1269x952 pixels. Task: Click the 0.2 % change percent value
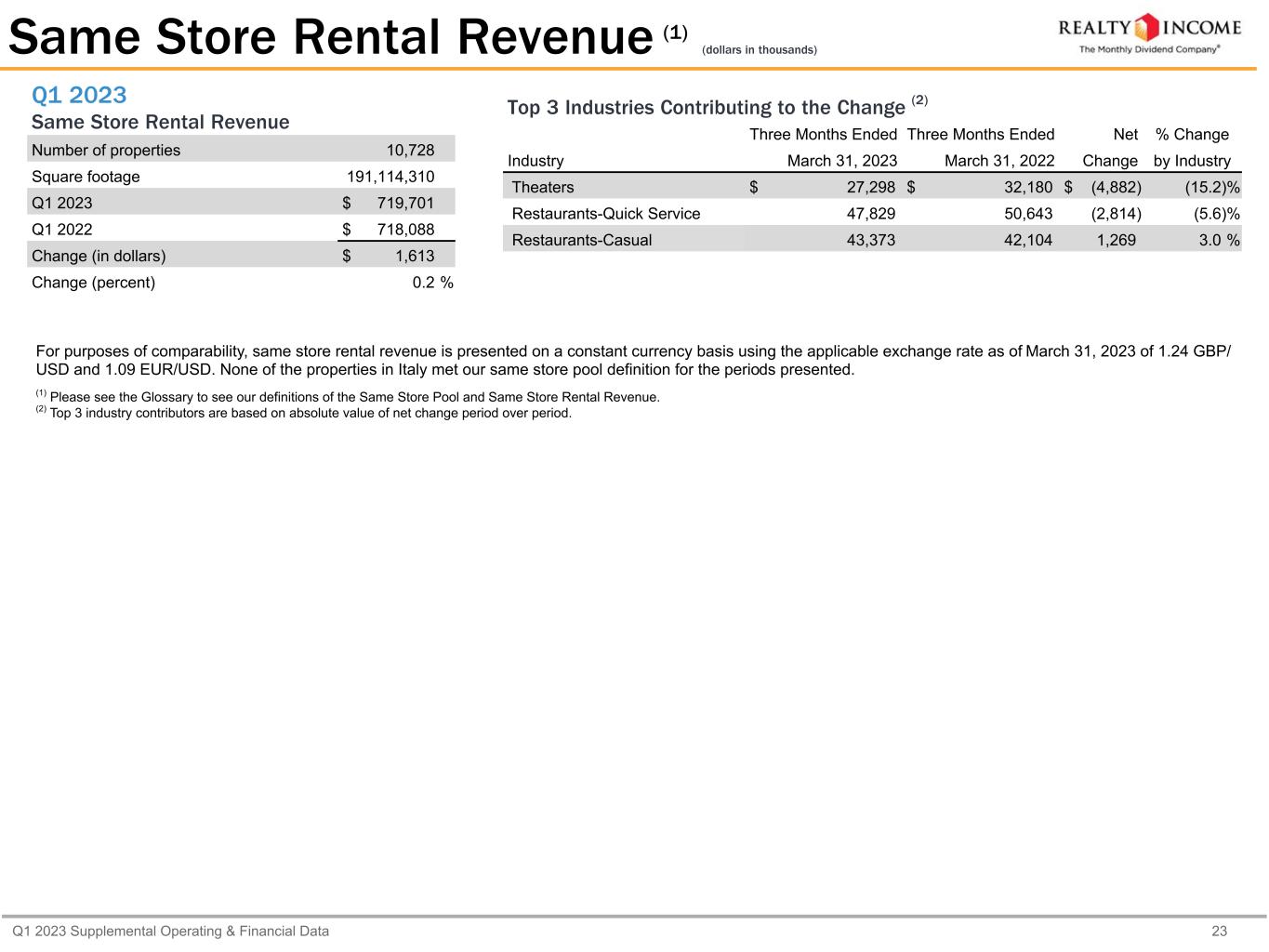432,283
